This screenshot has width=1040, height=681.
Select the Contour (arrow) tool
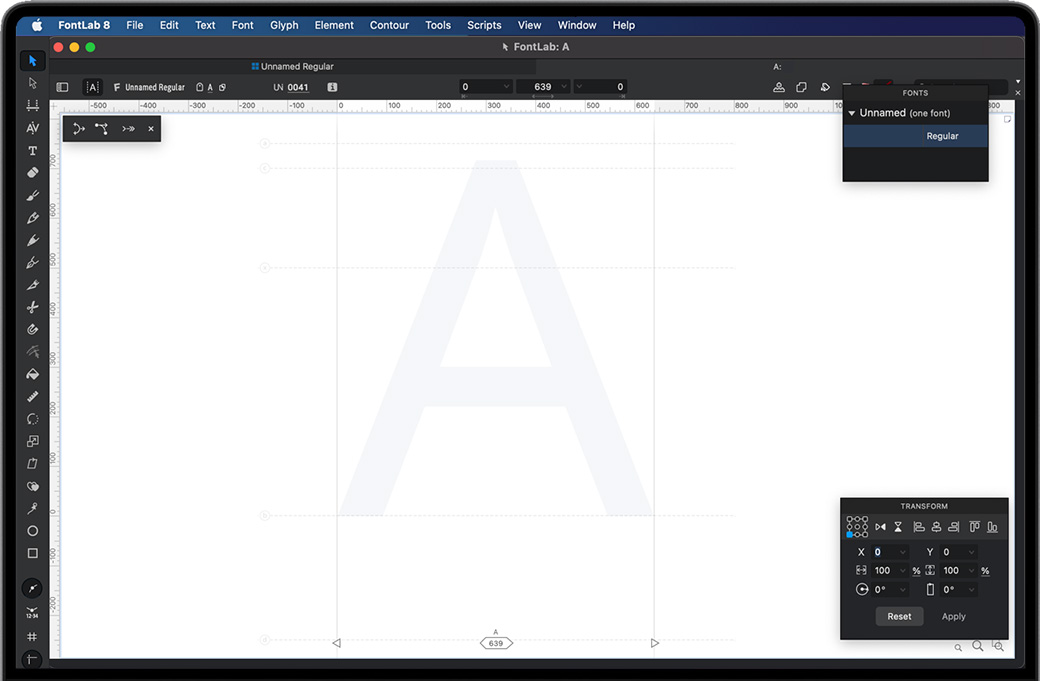coord(32,61)
